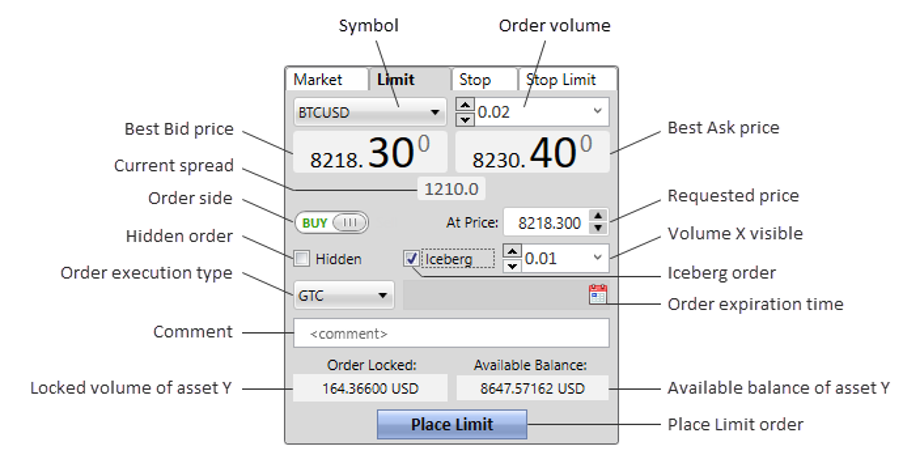This screenshot has width=904, height=464.
Task: Raise At Price using up arrow
Action: (599, 216)
